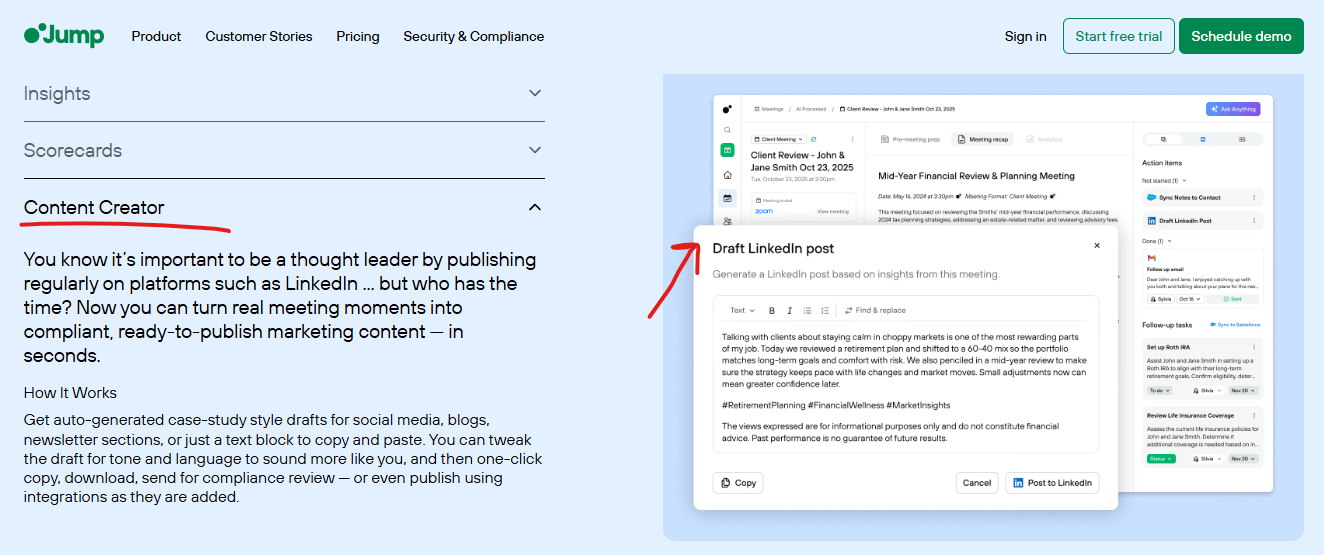Open the Pricing page
The width and height of the screenshot is (1324, 555).
point(358,36)
